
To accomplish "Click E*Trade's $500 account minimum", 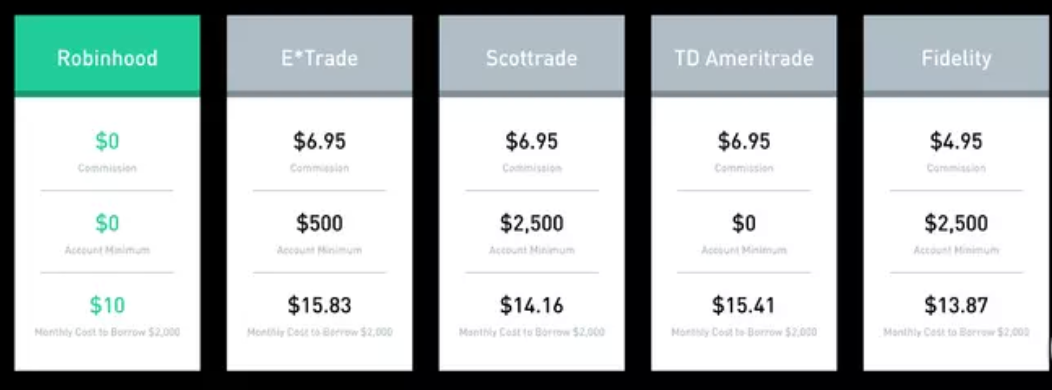I will [319, 224].
